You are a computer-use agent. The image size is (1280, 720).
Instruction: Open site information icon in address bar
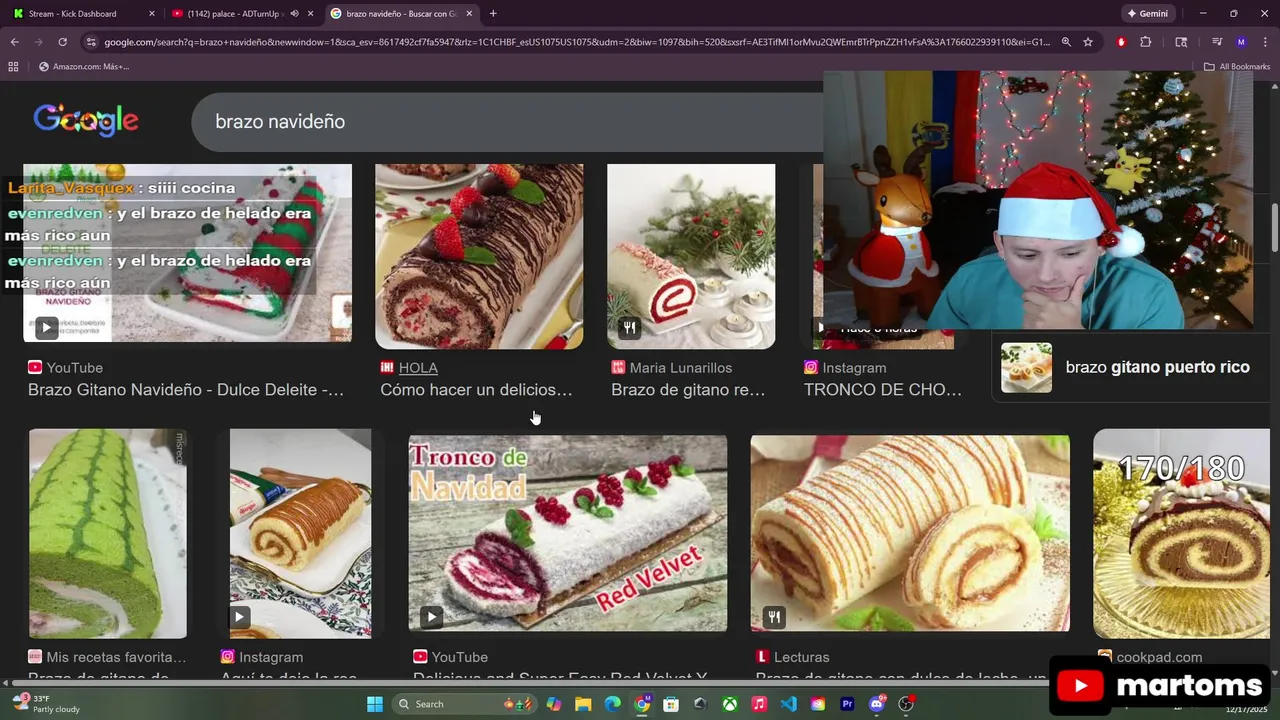(91, 42)
